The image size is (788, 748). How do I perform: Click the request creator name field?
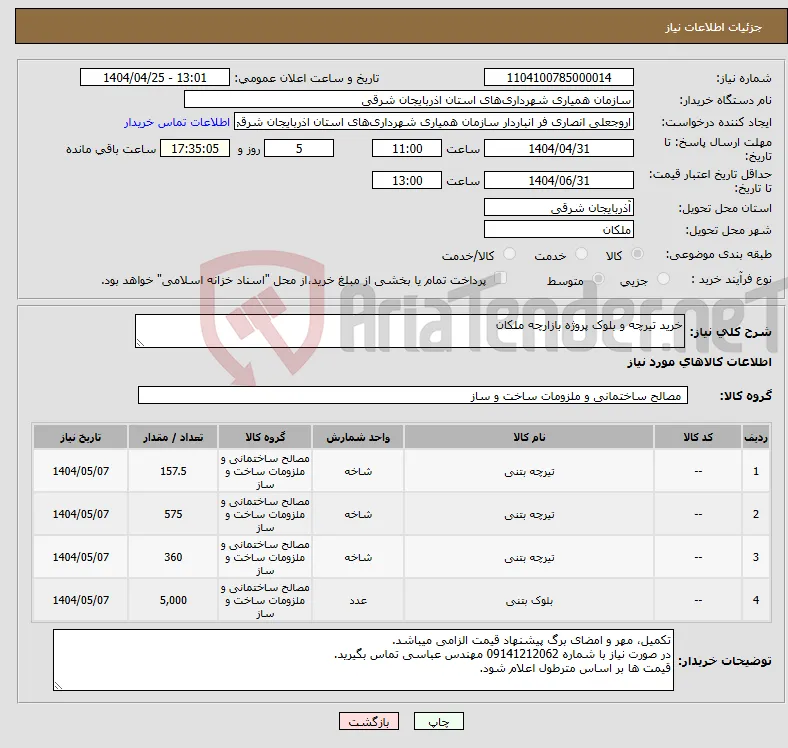click(434, 122)
